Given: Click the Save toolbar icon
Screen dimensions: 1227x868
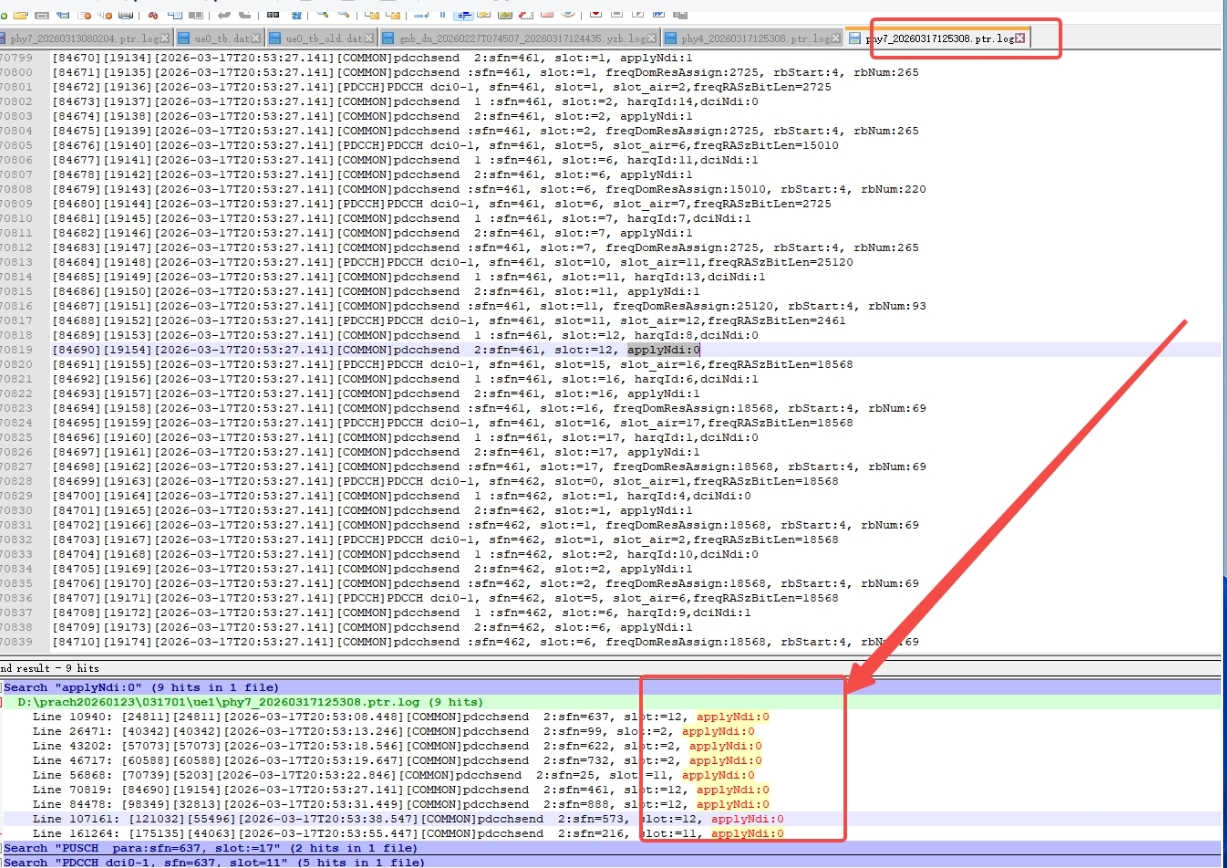Looking at the screenshot, I should [41, 14].
